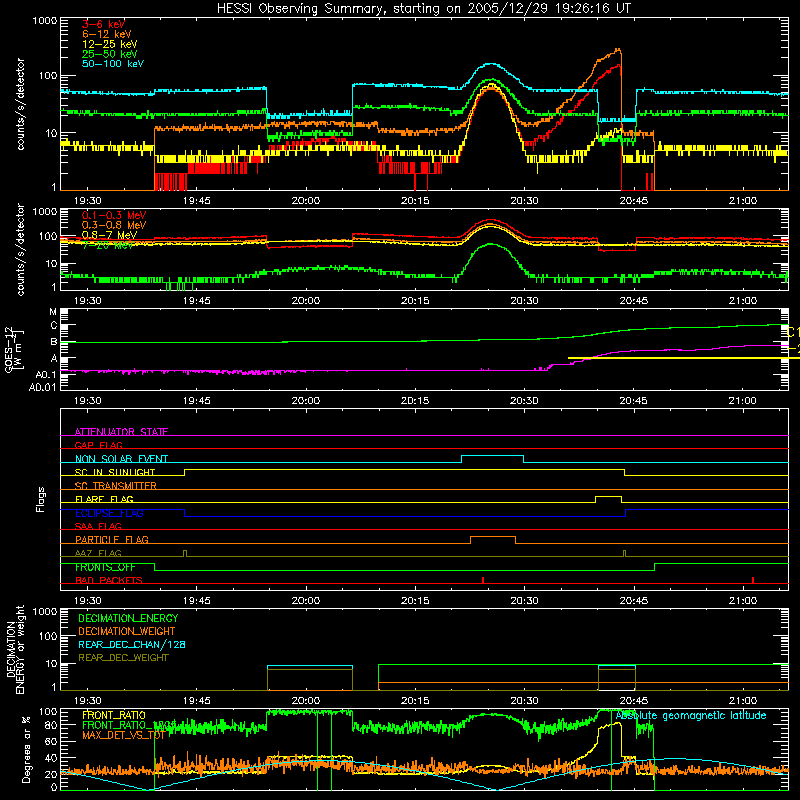Click the yellow 0.8-7 MeV legend entry
800x800 pixels.
(x=109, y=235)
